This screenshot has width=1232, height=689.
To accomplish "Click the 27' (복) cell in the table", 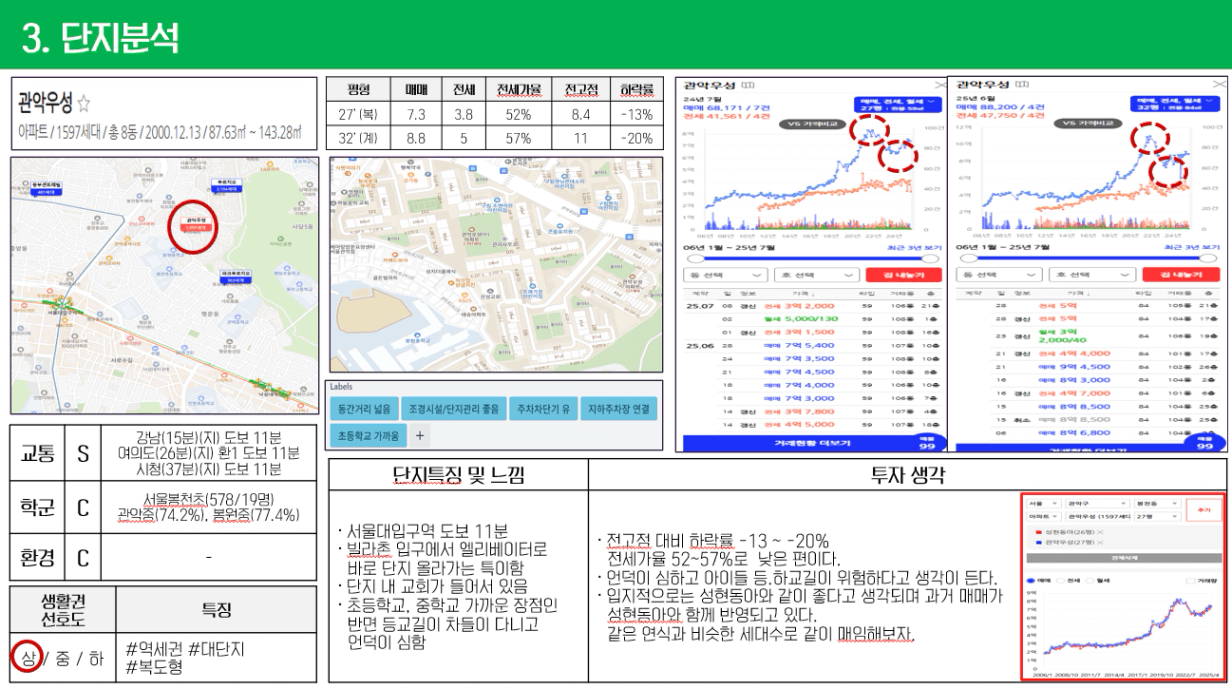I will [358, 115].
